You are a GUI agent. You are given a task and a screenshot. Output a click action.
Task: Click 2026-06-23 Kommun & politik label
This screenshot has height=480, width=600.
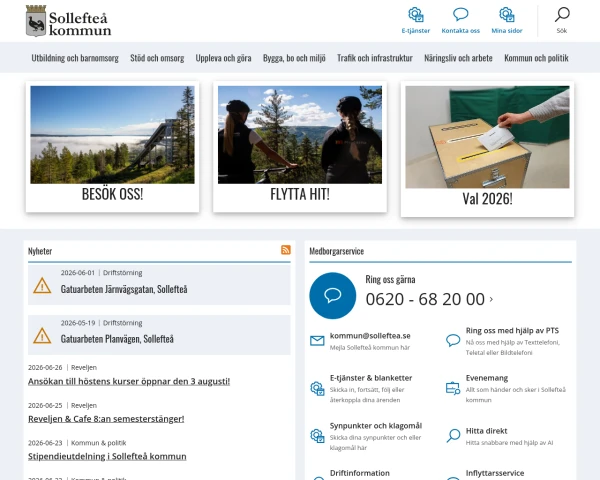pos(77,443)
